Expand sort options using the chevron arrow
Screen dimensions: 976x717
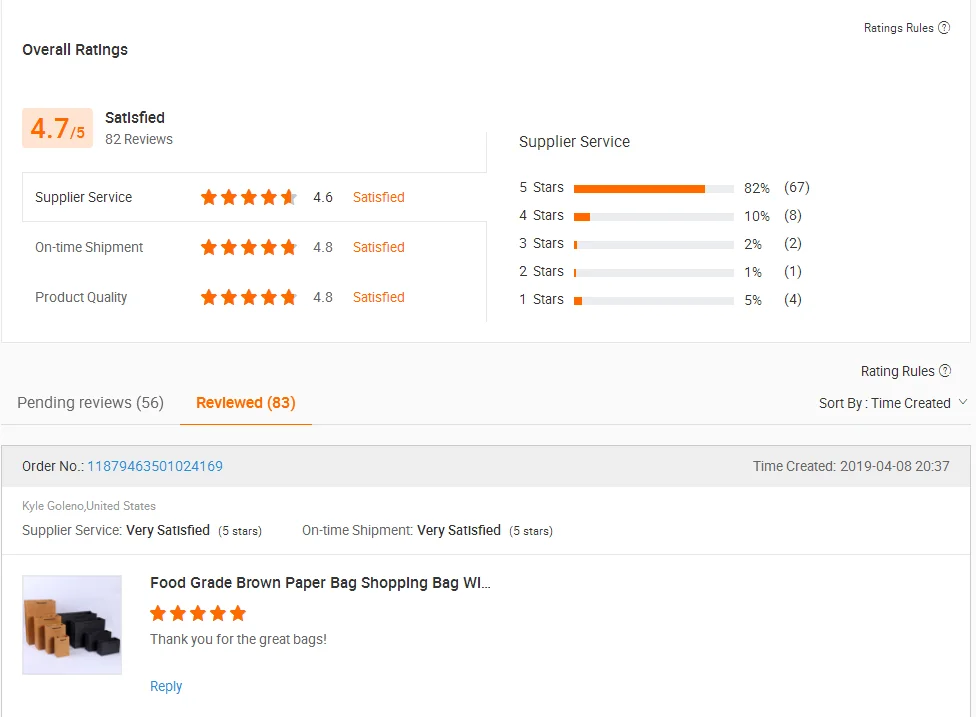[x=963, y=402]
